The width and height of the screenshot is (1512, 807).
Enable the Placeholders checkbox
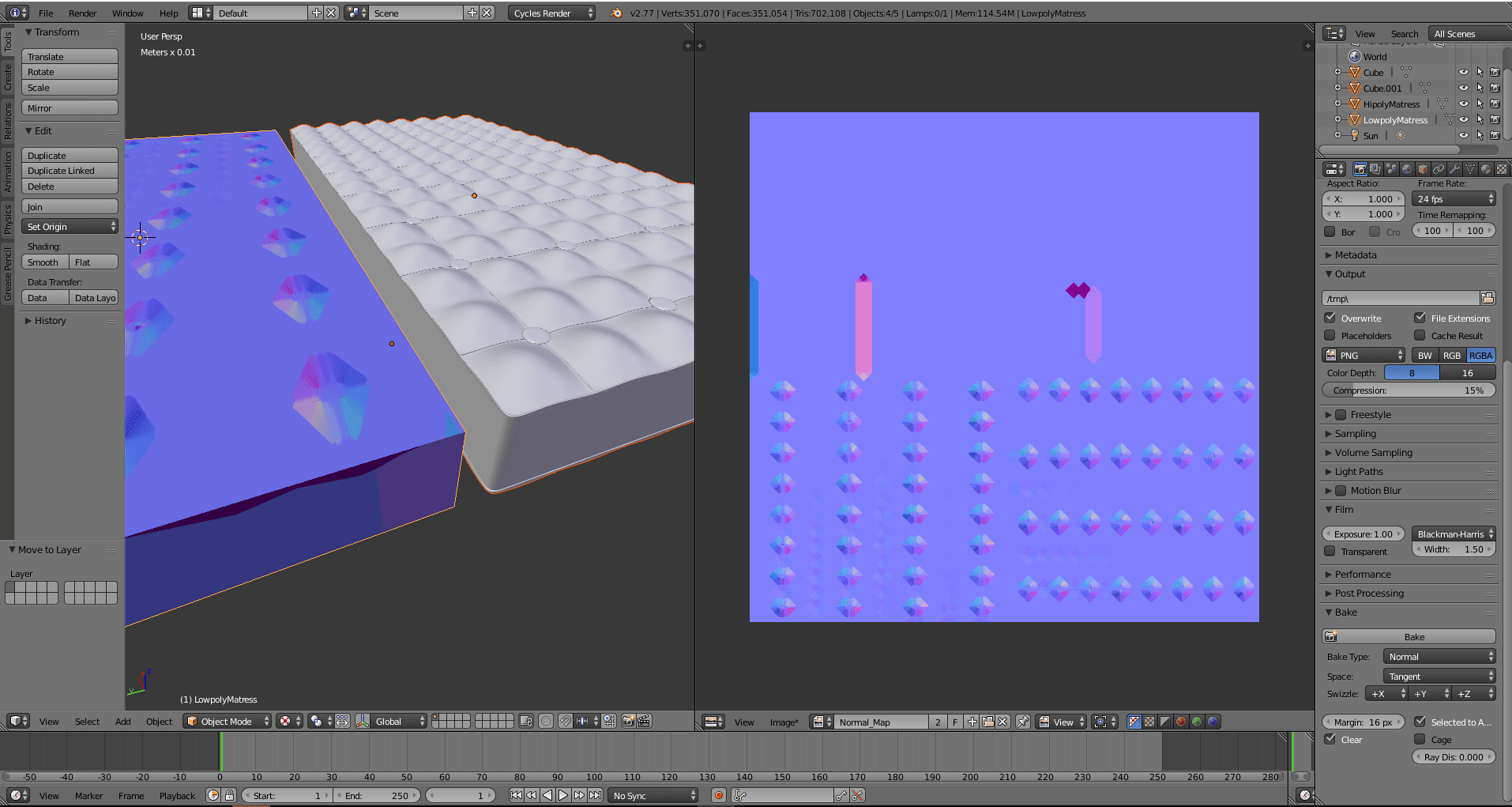click(1330, 335)
